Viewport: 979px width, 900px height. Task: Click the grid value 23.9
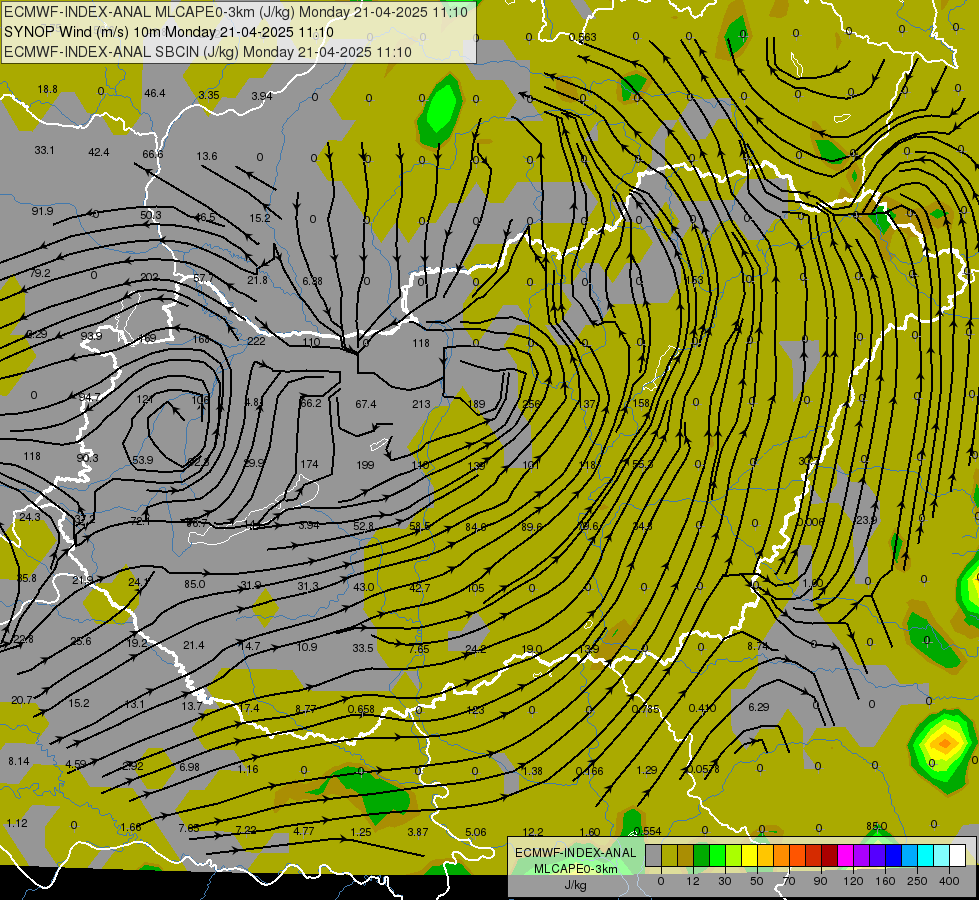click(x=866, y=520)
